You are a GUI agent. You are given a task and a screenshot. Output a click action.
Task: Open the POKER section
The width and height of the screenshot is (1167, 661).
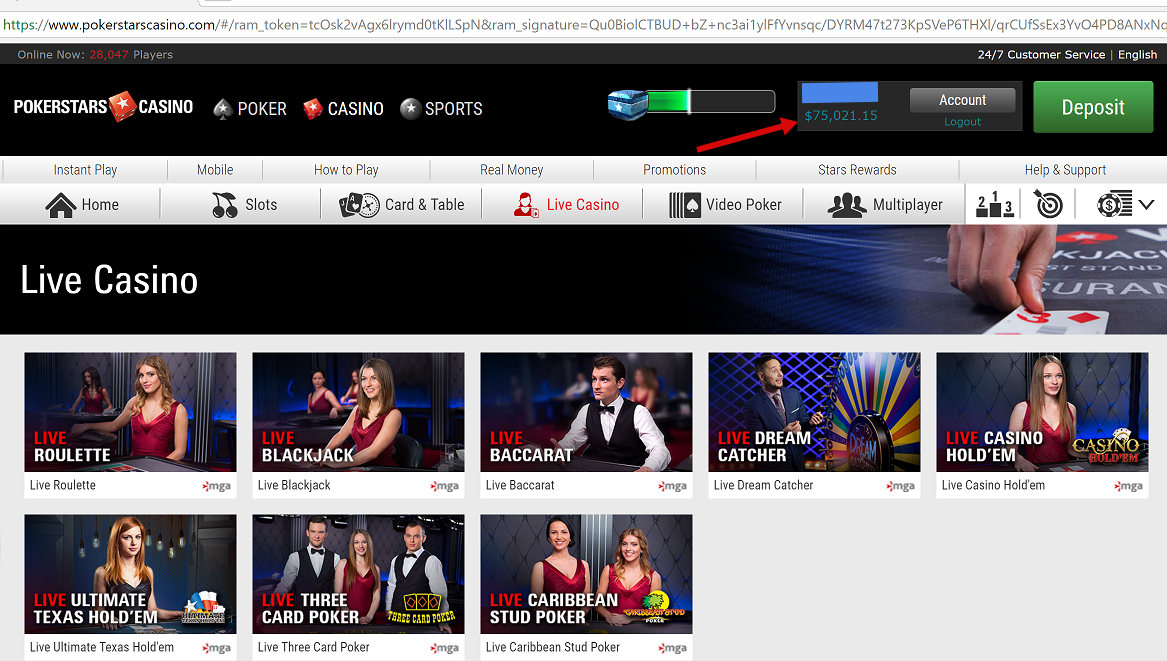[x=262, y=109]
